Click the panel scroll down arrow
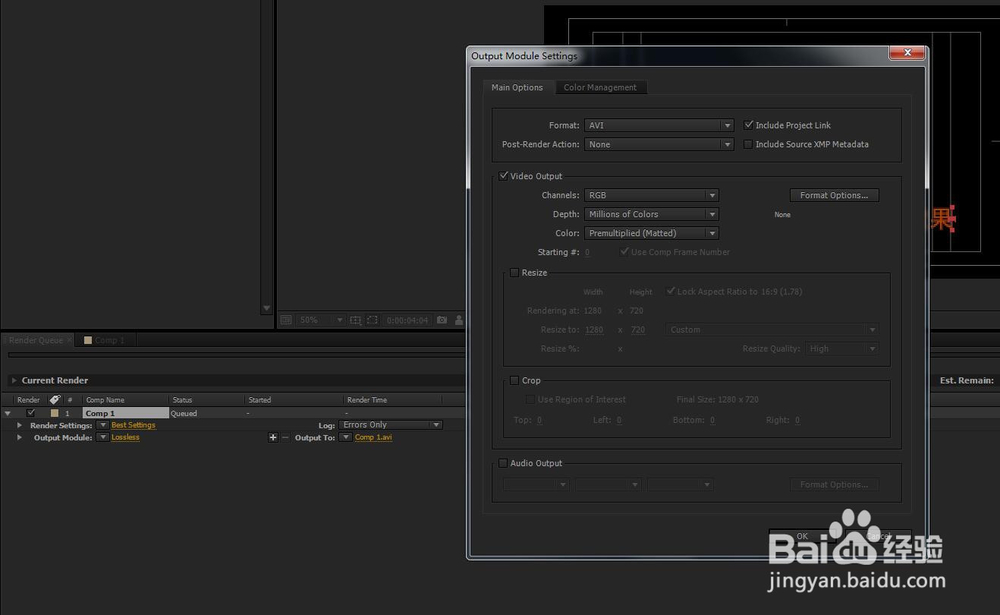Image resolution: width=1000 pixels, height=615 pixels. [x=267, y=308]
